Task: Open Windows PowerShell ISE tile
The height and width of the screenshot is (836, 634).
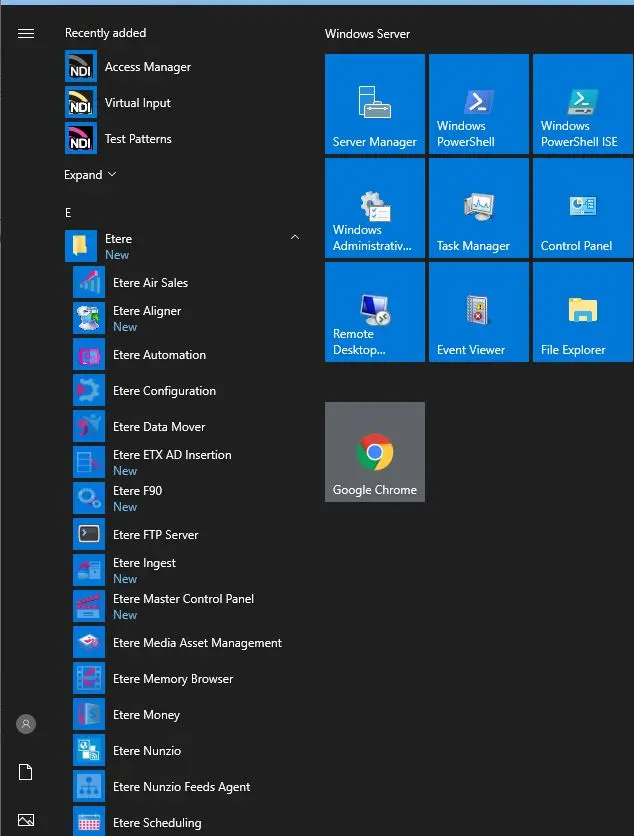Action: pos(583,104)
